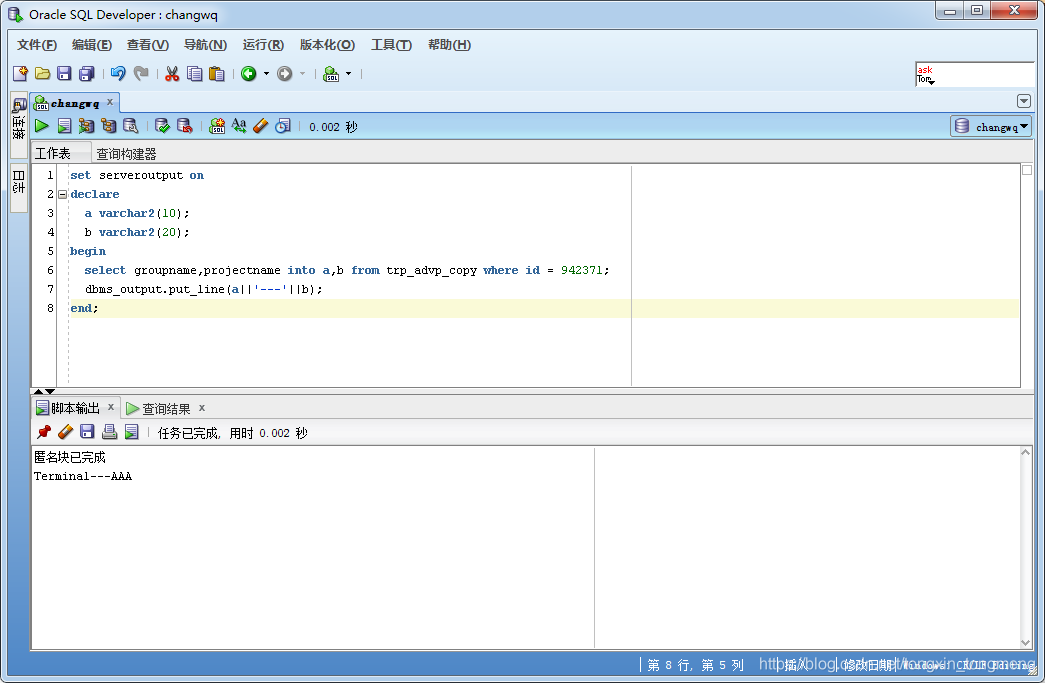Commit changes with the commit icon
Image resolution: width=1045 pixels, height=683 pixels.
(x=162, y=126)
